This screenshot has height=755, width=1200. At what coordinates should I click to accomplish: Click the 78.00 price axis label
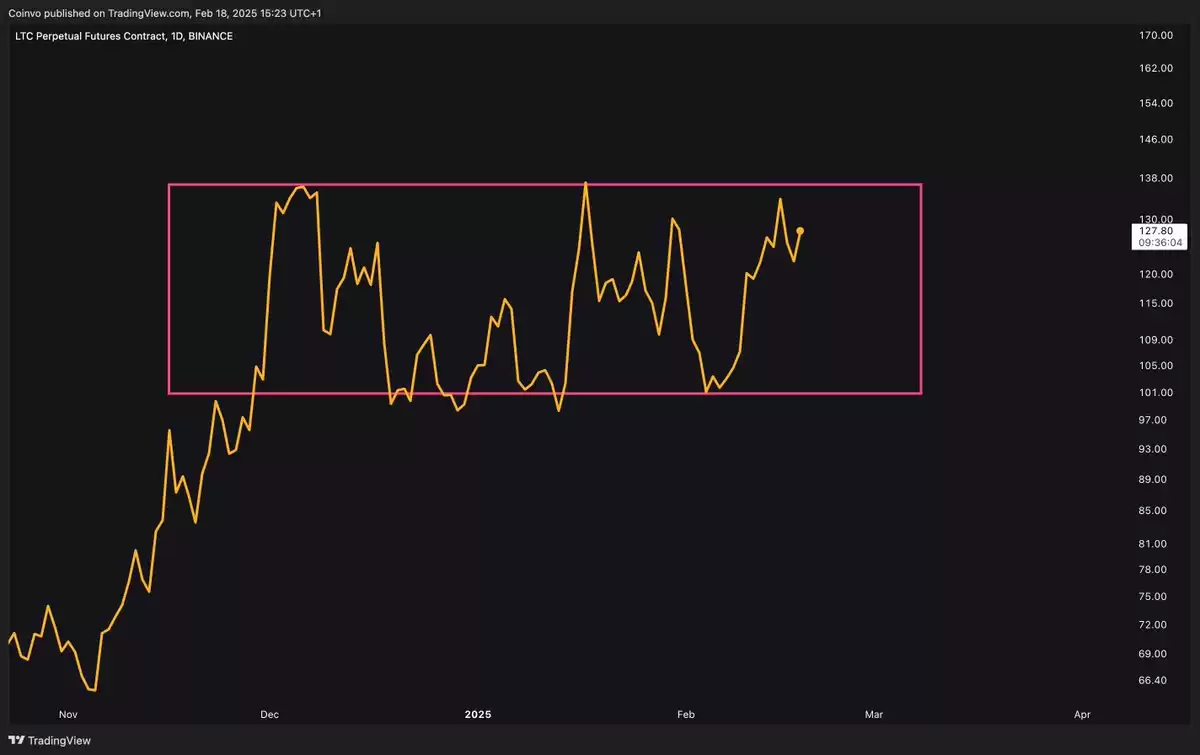pos(1155,569)
